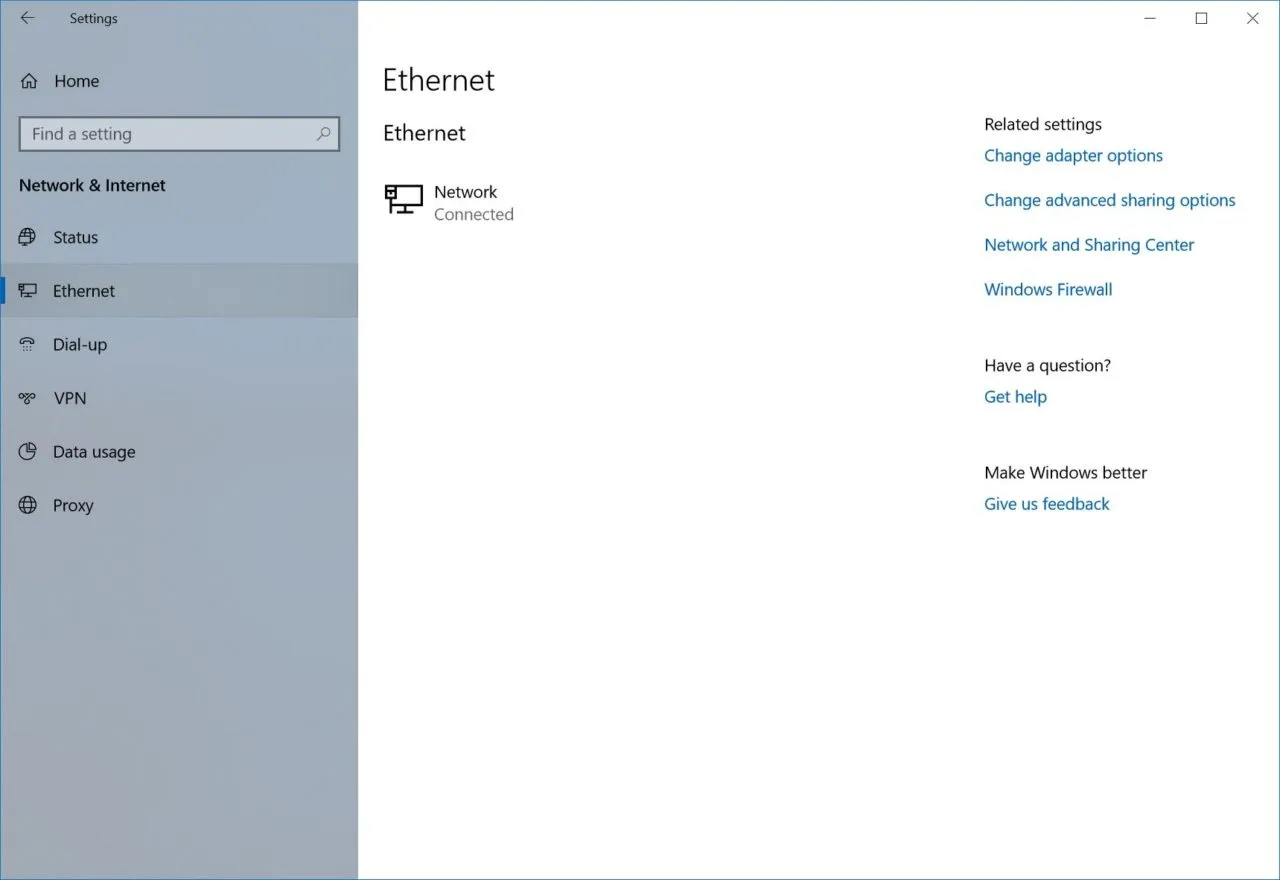The height and width of the screenshot is (880, 1280).
Task: Click the Data usage pie icon
Action: click(28, 451)
